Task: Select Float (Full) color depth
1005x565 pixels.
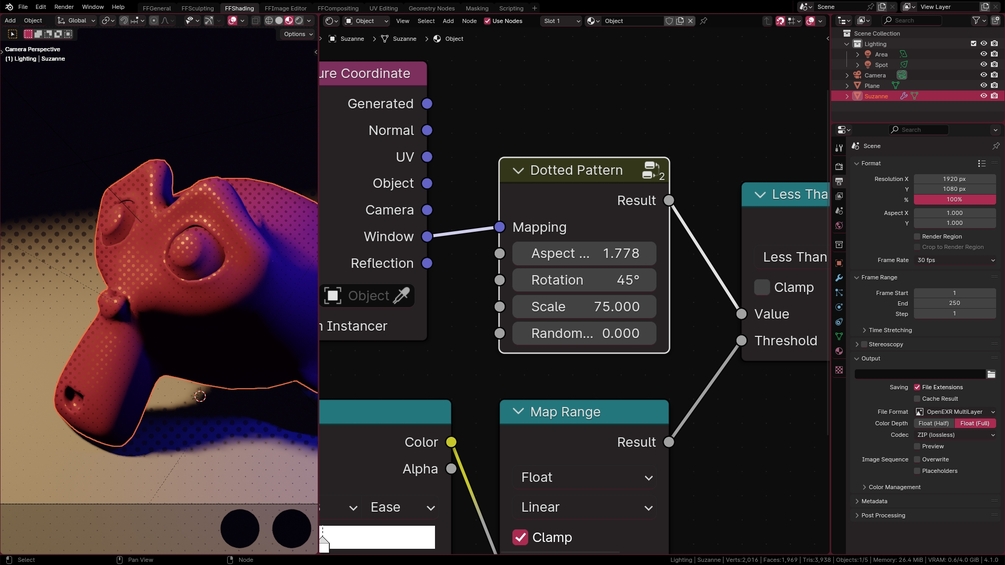Action: [x=976, y=423]
